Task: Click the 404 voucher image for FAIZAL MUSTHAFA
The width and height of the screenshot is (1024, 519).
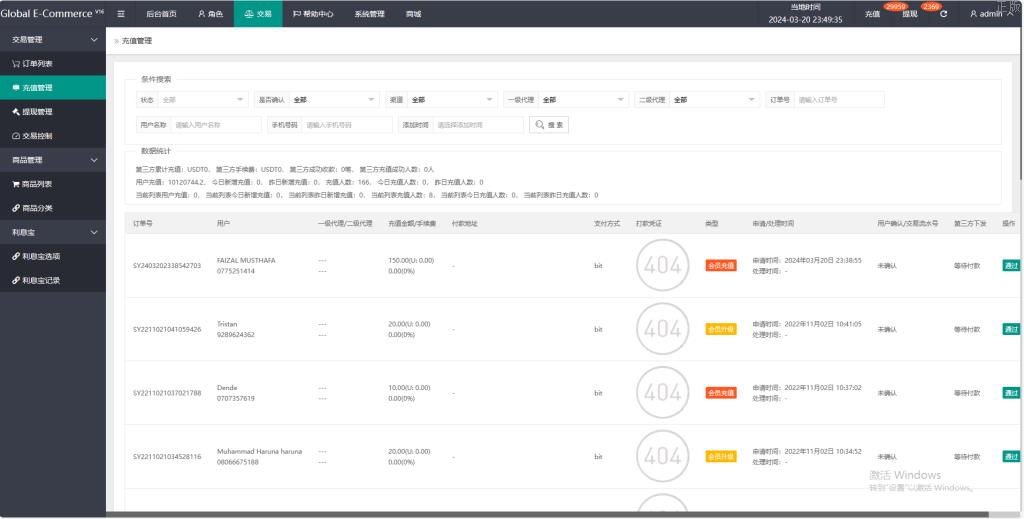Action: click(x=662, y=266)
